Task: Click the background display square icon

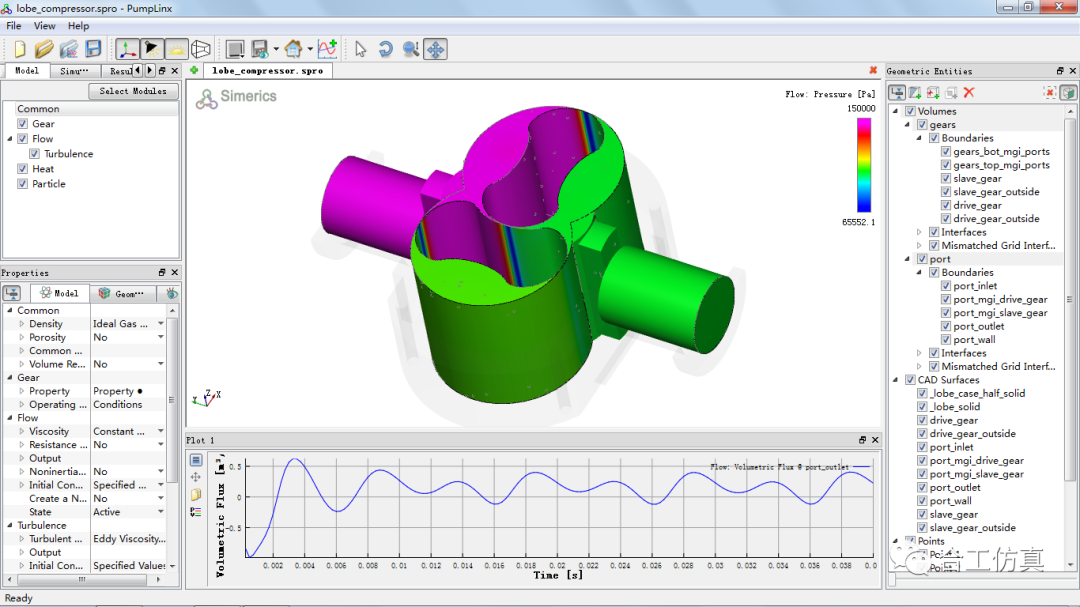Action: click(235, 49)
